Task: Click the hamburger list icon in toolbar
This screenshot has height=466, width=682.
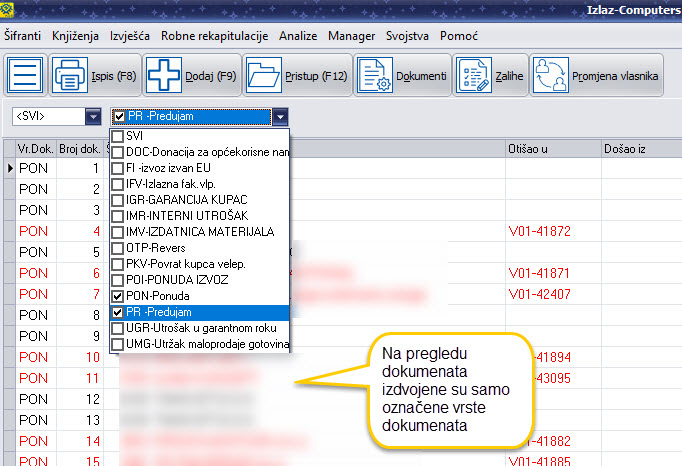Action: pos(26,76)
